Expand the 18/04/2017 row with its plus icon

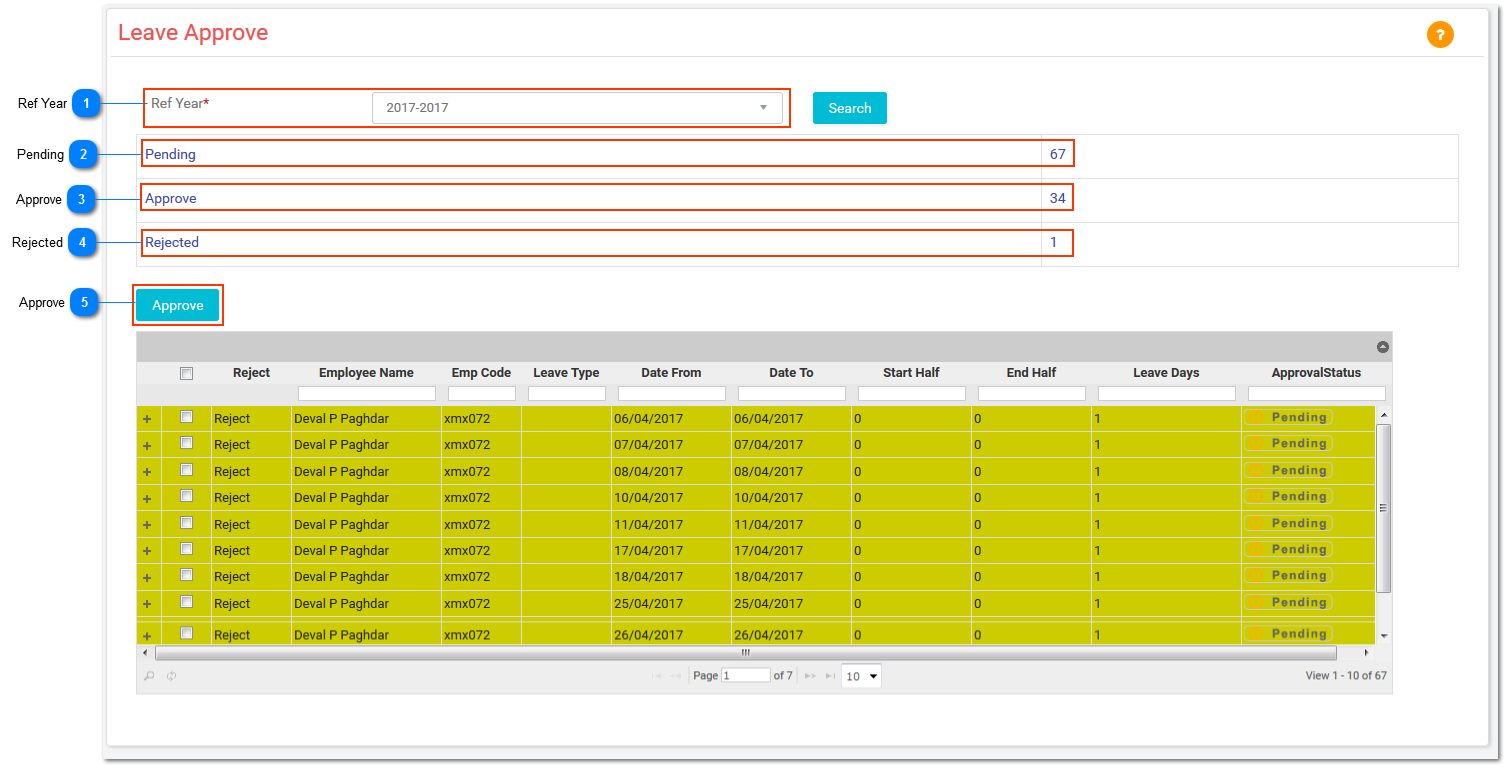[147, 577]
